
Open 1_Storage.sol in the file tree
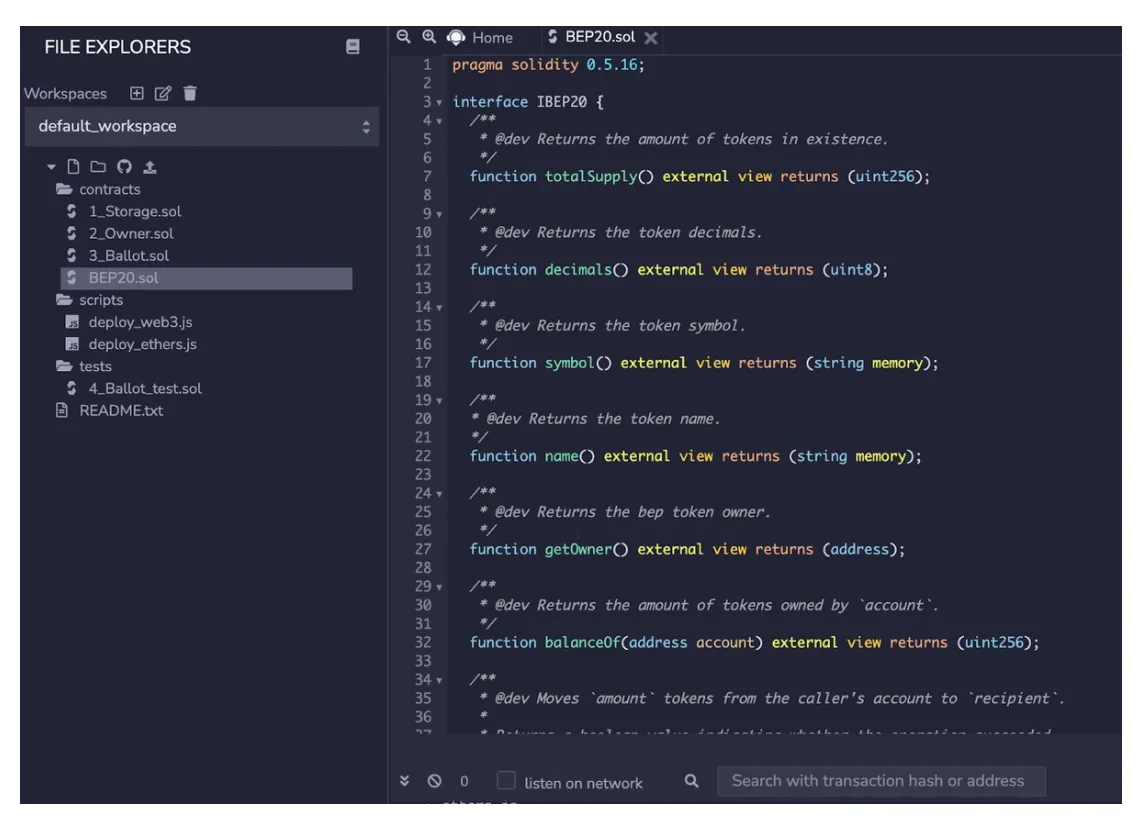click(135, 211)
